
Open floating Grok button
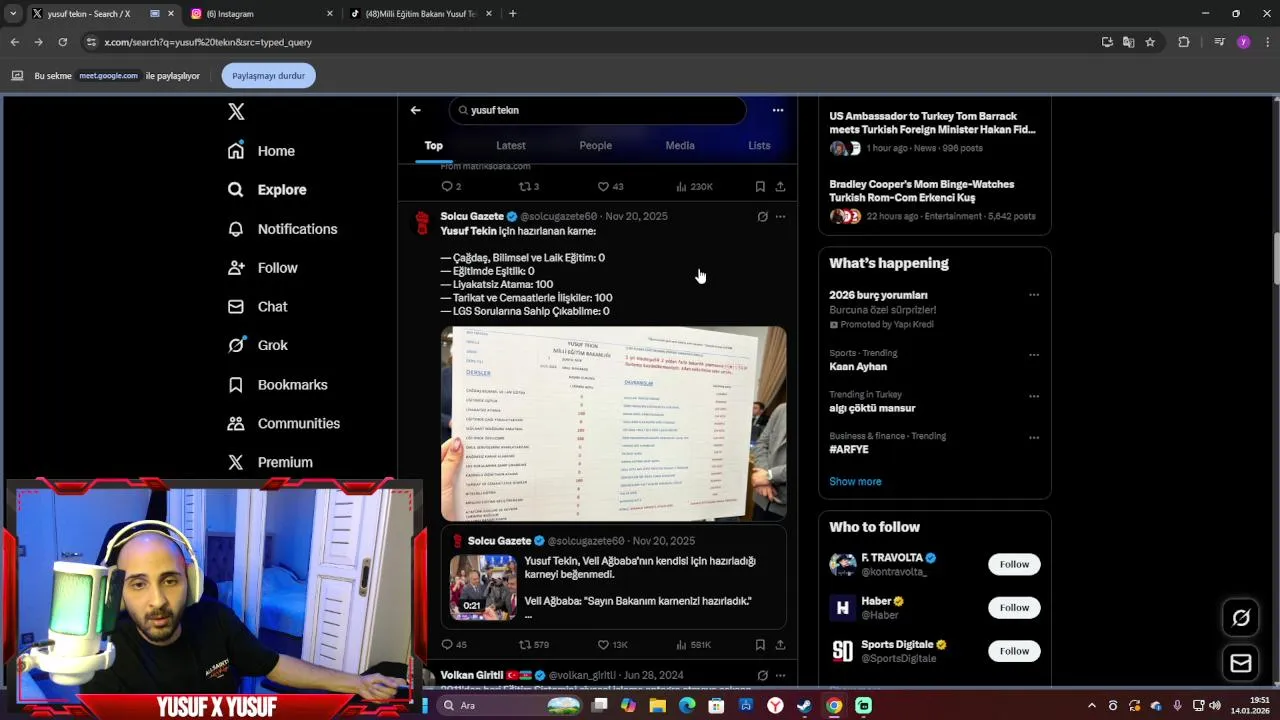click(1241, 618)
